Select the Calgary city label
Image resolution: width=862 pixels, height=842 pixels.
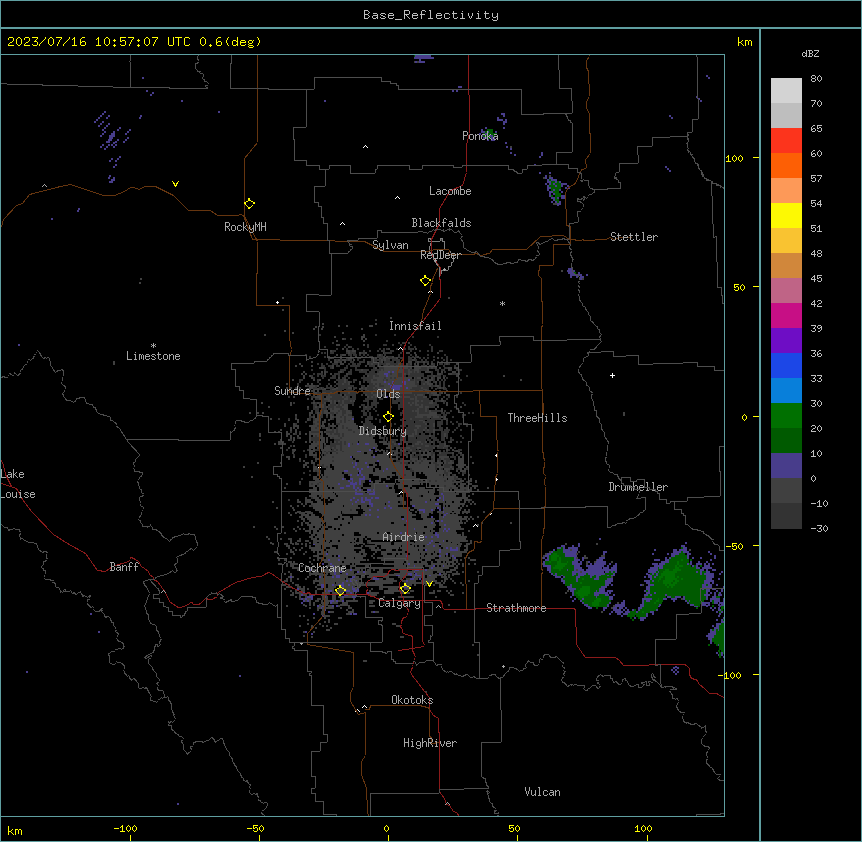pyautogui.click(x=399, y=603)
